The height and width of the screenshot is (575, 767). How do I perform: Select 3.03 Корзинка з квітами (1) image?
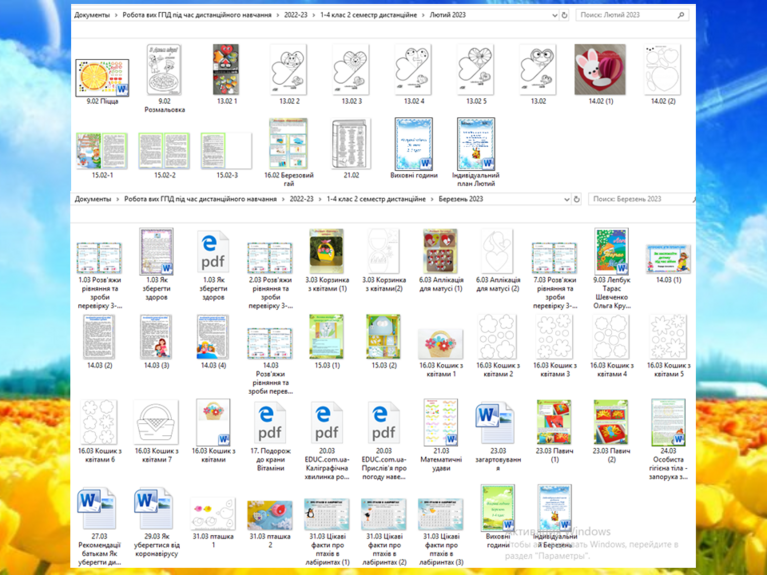pos(327,251)
